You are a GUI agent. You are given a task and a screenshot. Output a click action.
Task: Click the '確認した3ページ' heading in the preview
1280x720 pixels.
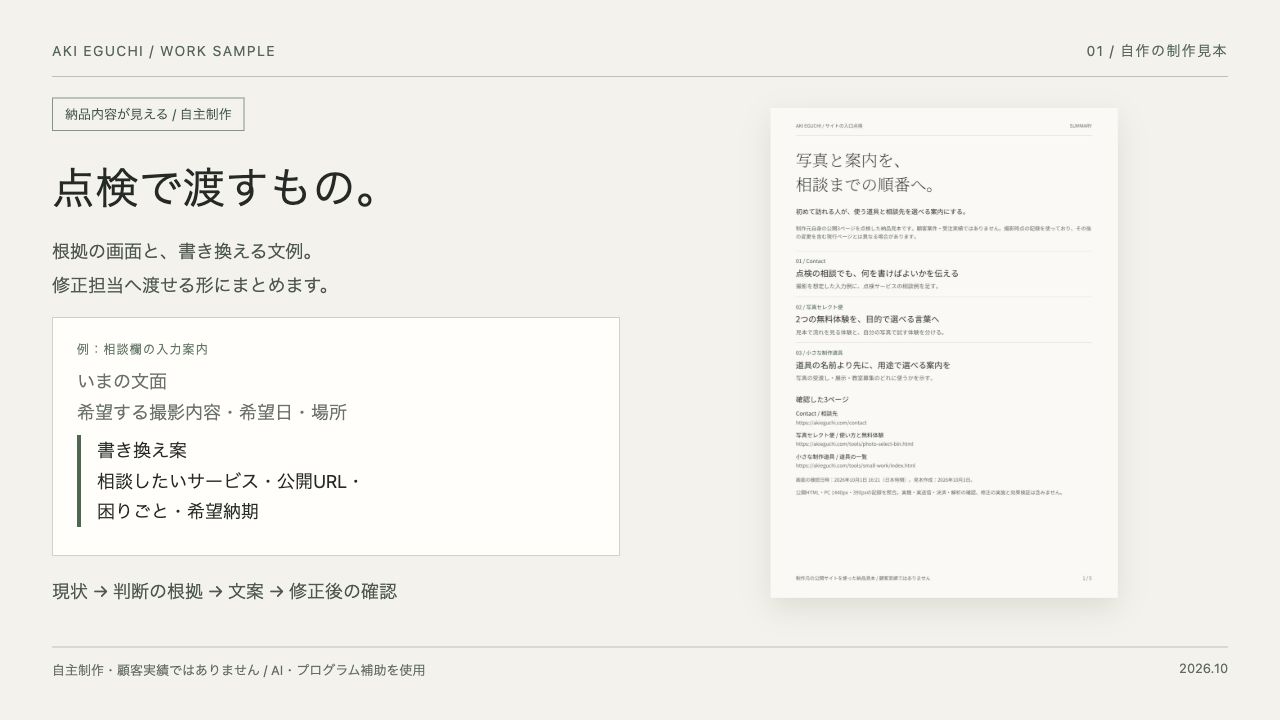coord(822,399)
